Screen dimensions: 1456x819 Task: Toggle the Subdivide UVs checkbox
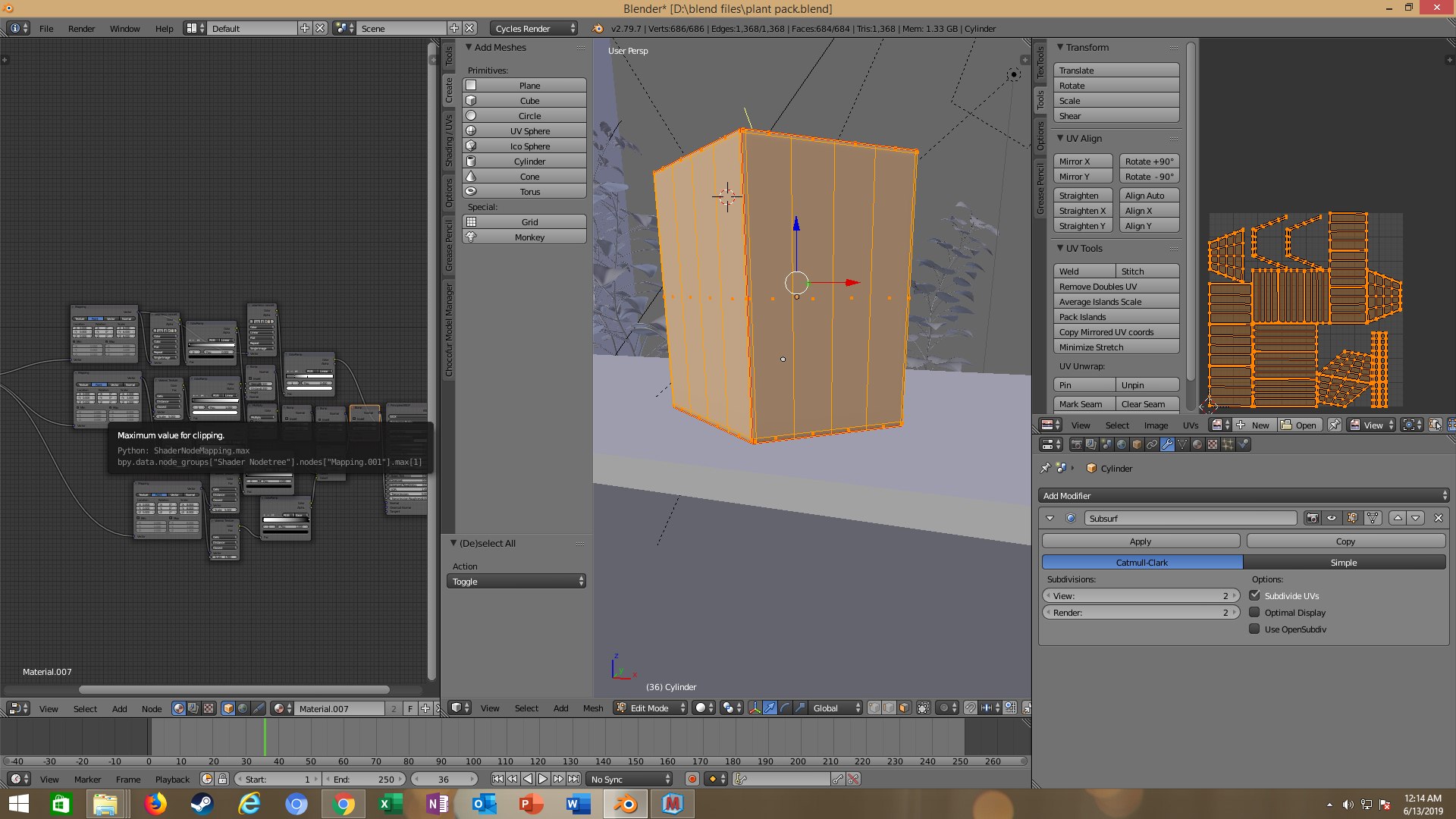[x=1254, y=596]
